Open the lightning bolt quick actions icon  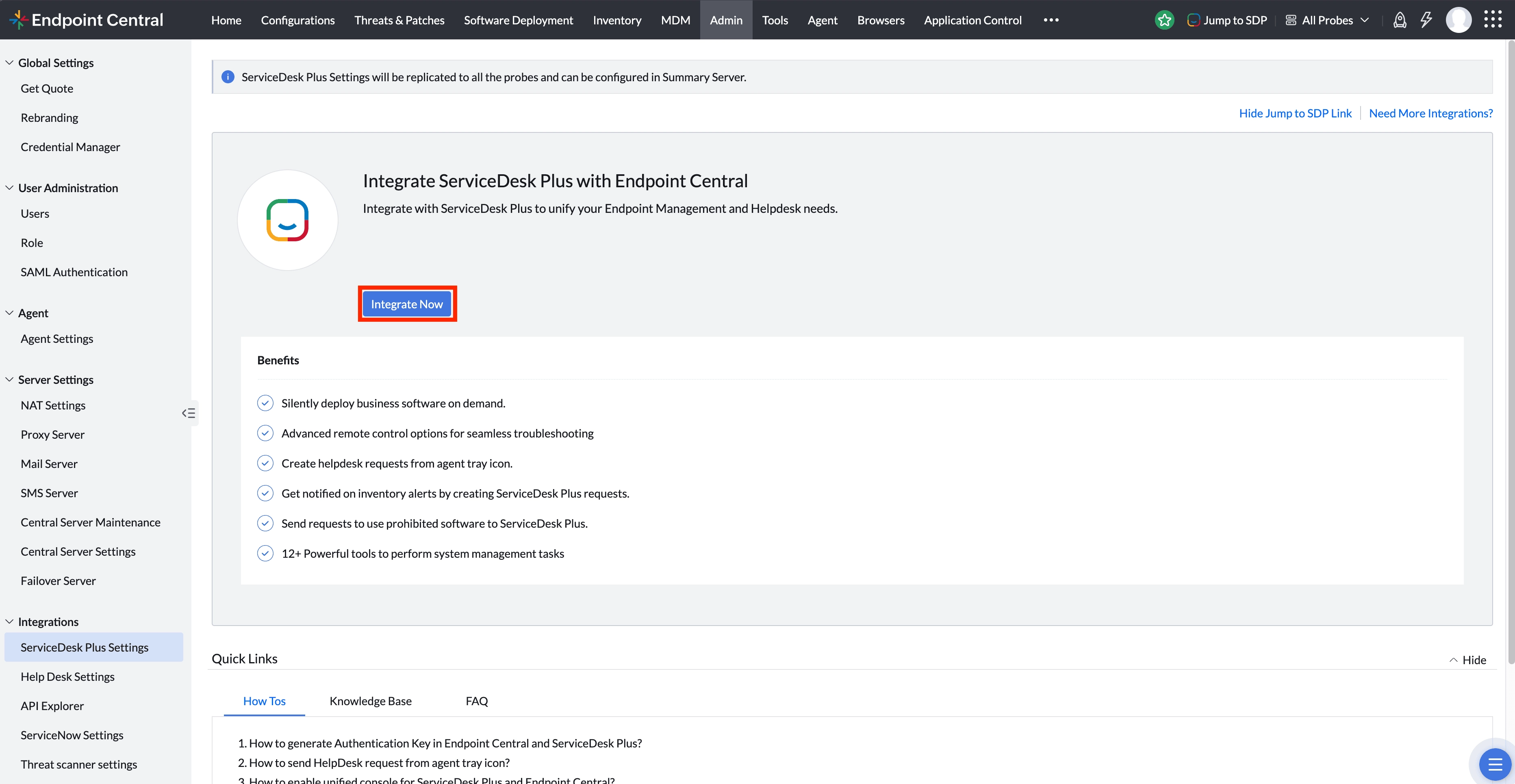pyautogui.click(x=1426, y=20)
